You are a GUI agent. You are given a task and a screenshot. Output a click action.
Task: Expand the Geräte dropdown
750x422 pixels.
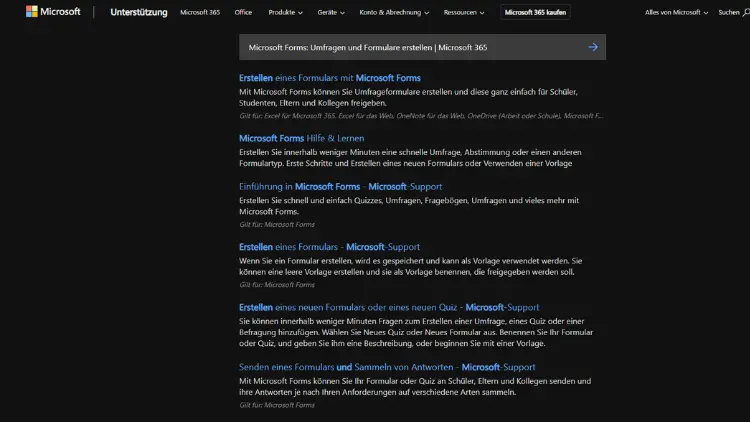coord(331,12)
